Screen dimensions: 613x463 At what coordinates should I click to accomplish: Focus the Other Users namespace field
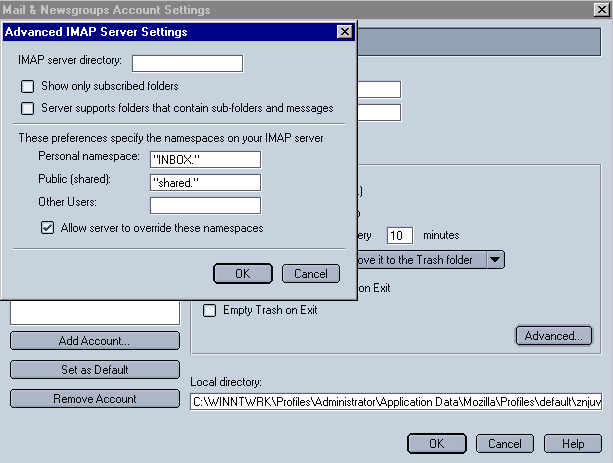point(205,205)
